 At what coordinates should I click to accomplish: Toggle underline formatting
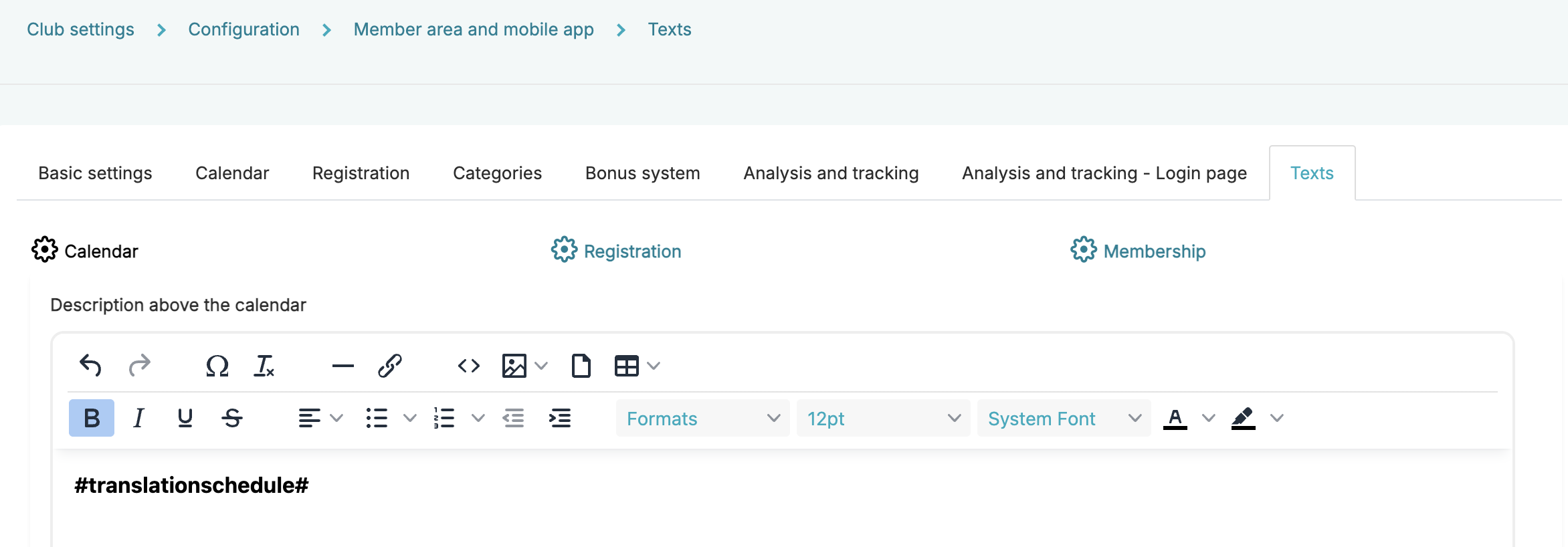[x=185, y=418]
